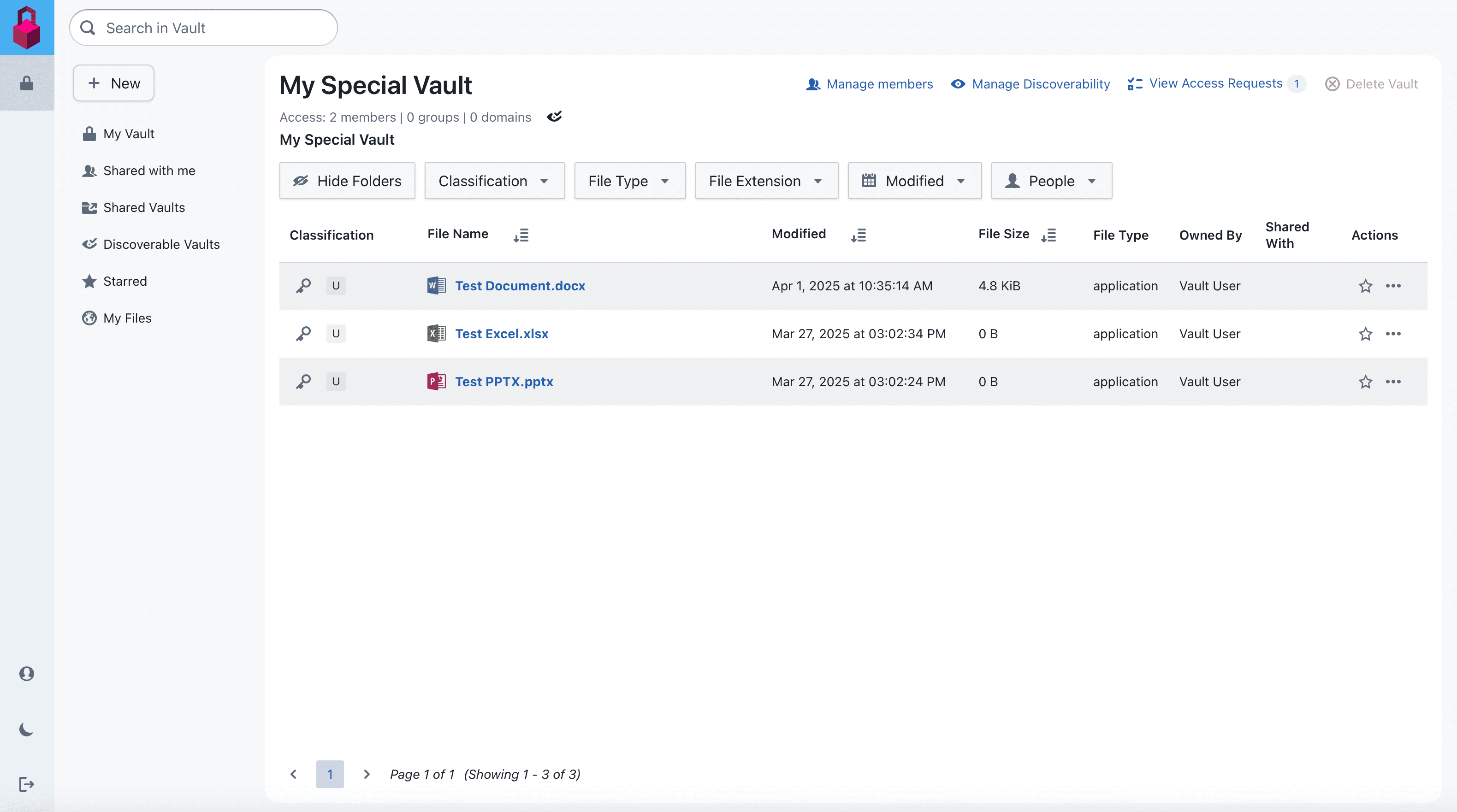Open the File Extension dropdown
Screen dimensions: 1457x812
[767, 181]
